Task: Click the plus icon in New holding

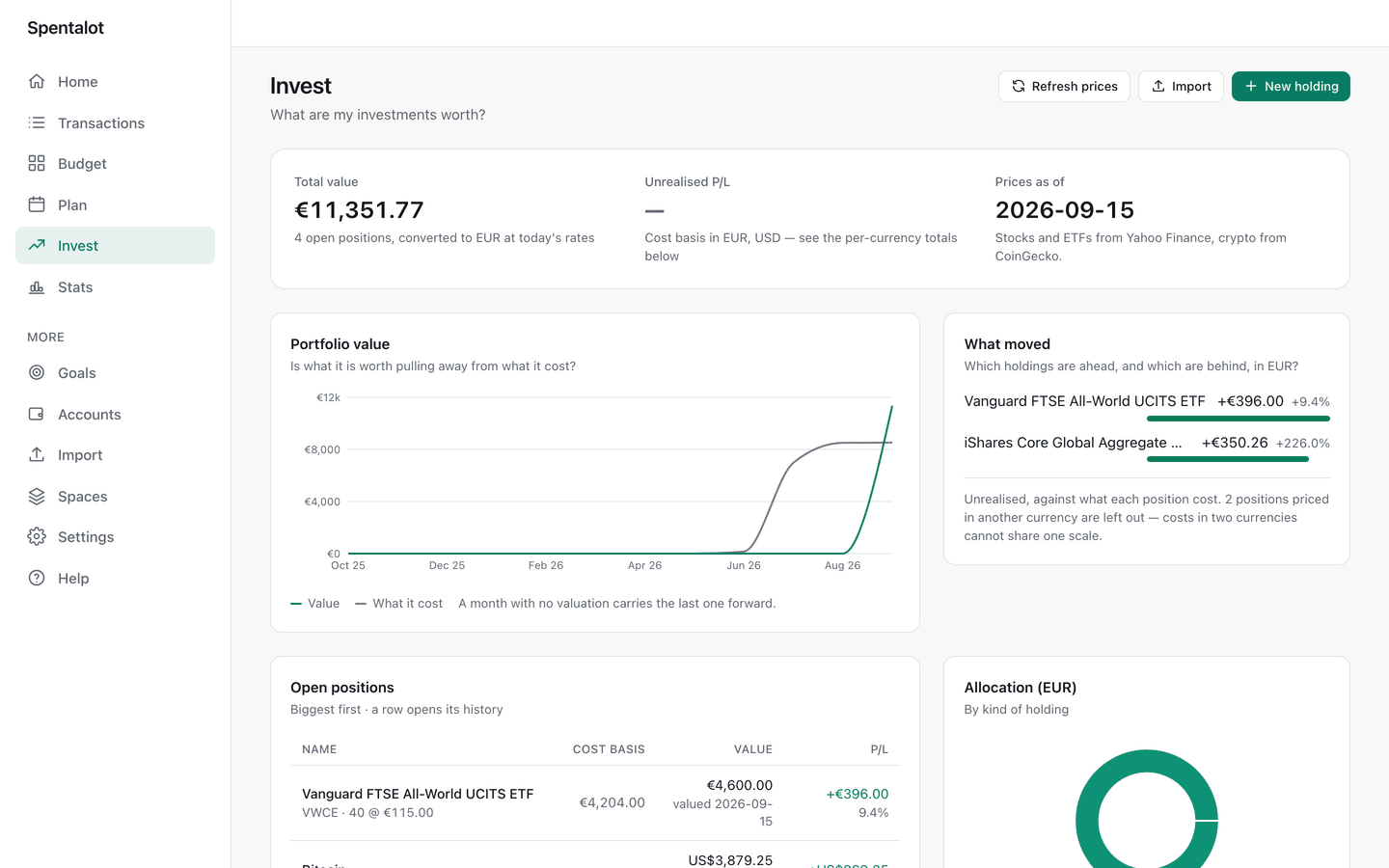Action: [1251, 87]
